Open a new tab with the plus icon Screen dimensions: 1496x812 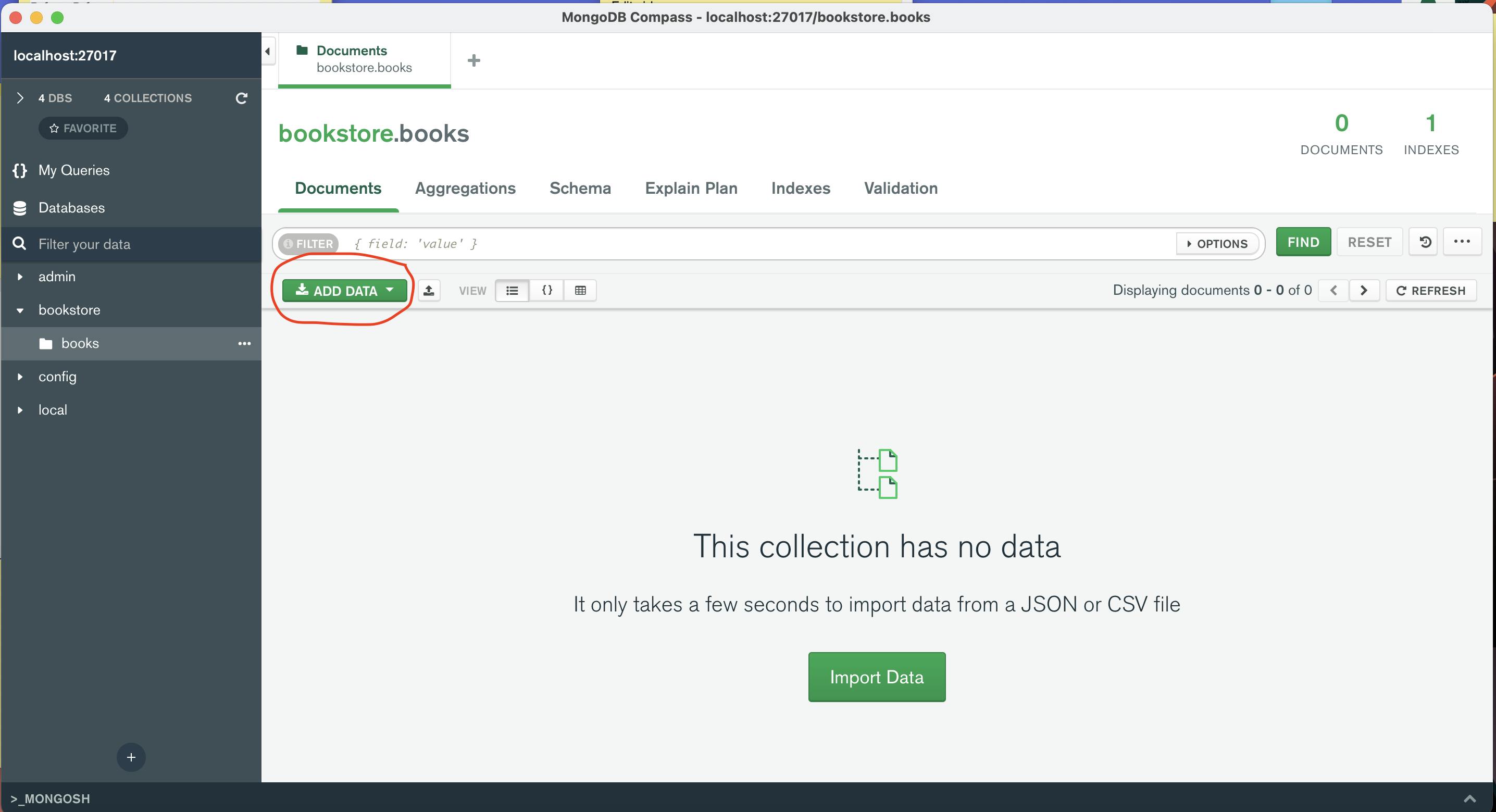(474, 60)
